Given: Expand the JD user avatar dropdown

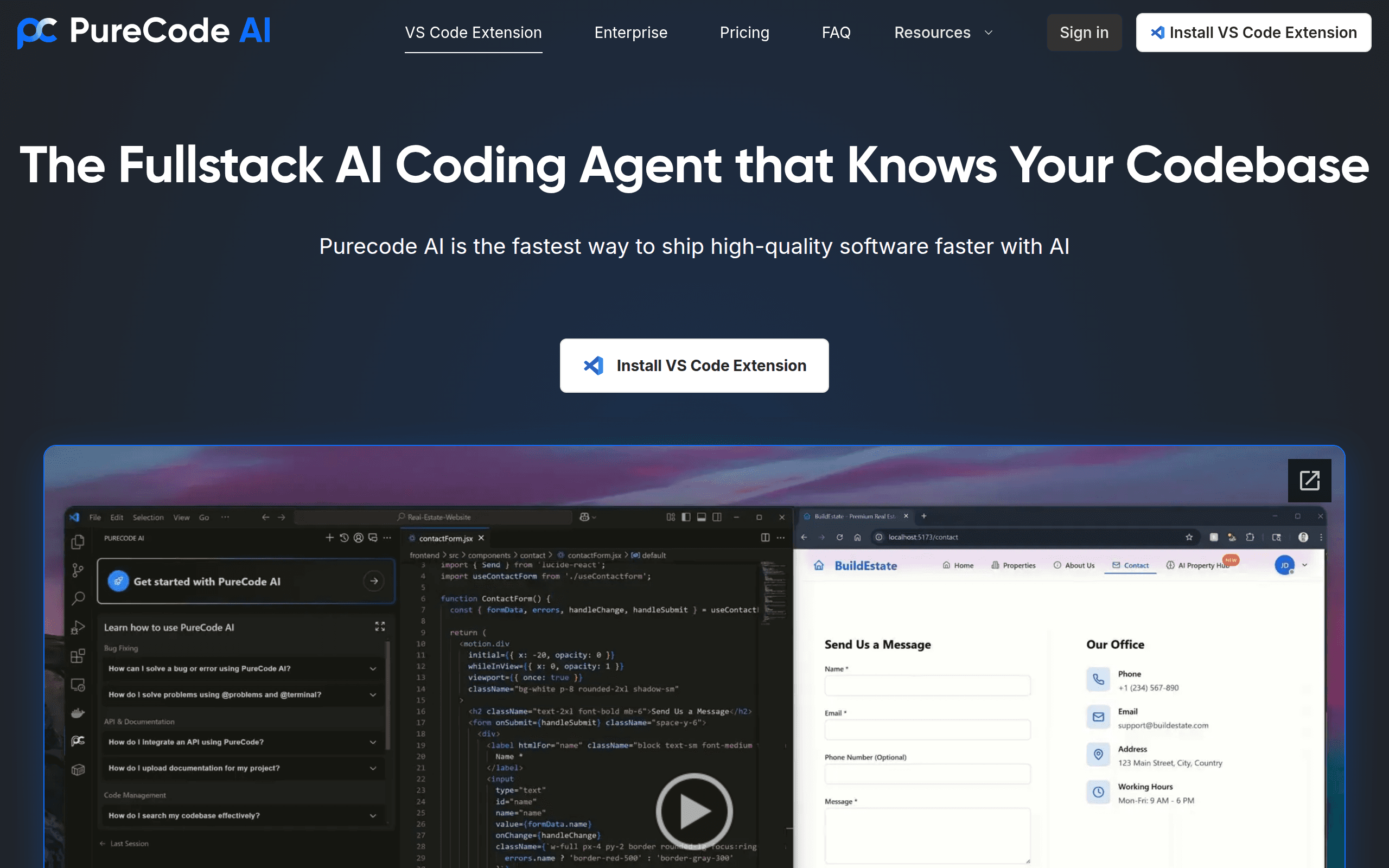Looking at the screenshot, I should [x=1291, y=565].
